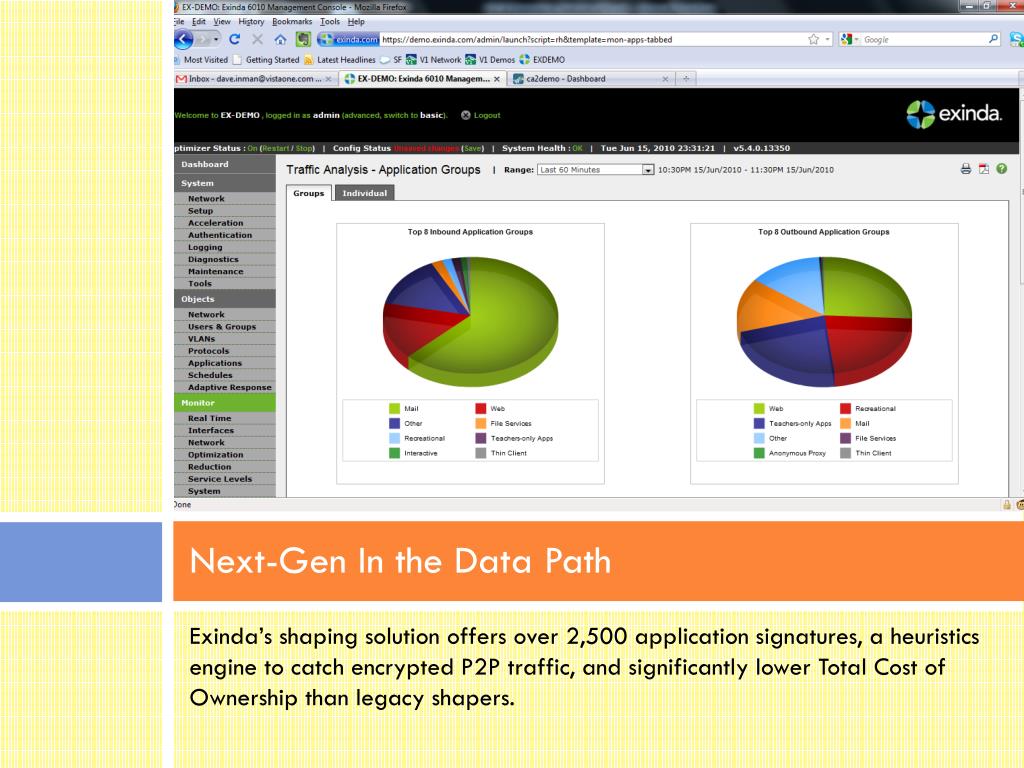This screenshot has height=768, width=1024.
Task: Click the inbound application groups pie chart
Action: click(x=470, y=321)
